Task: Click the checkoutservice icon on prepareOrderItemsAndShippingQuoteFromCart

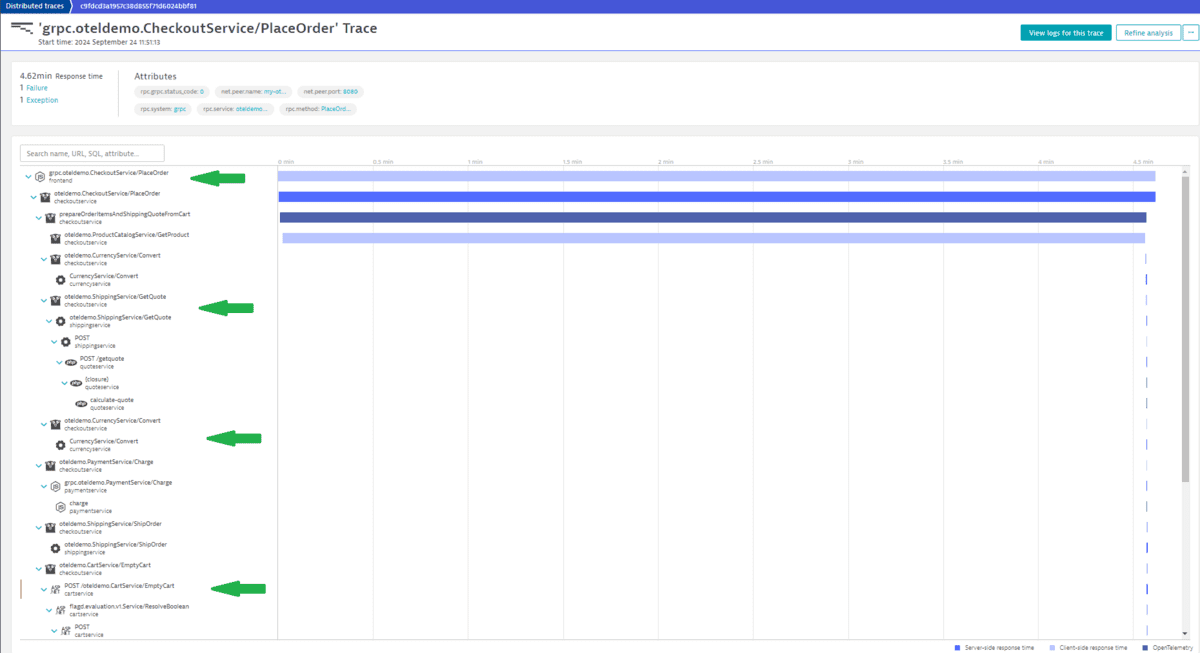Action: [50, 217]
